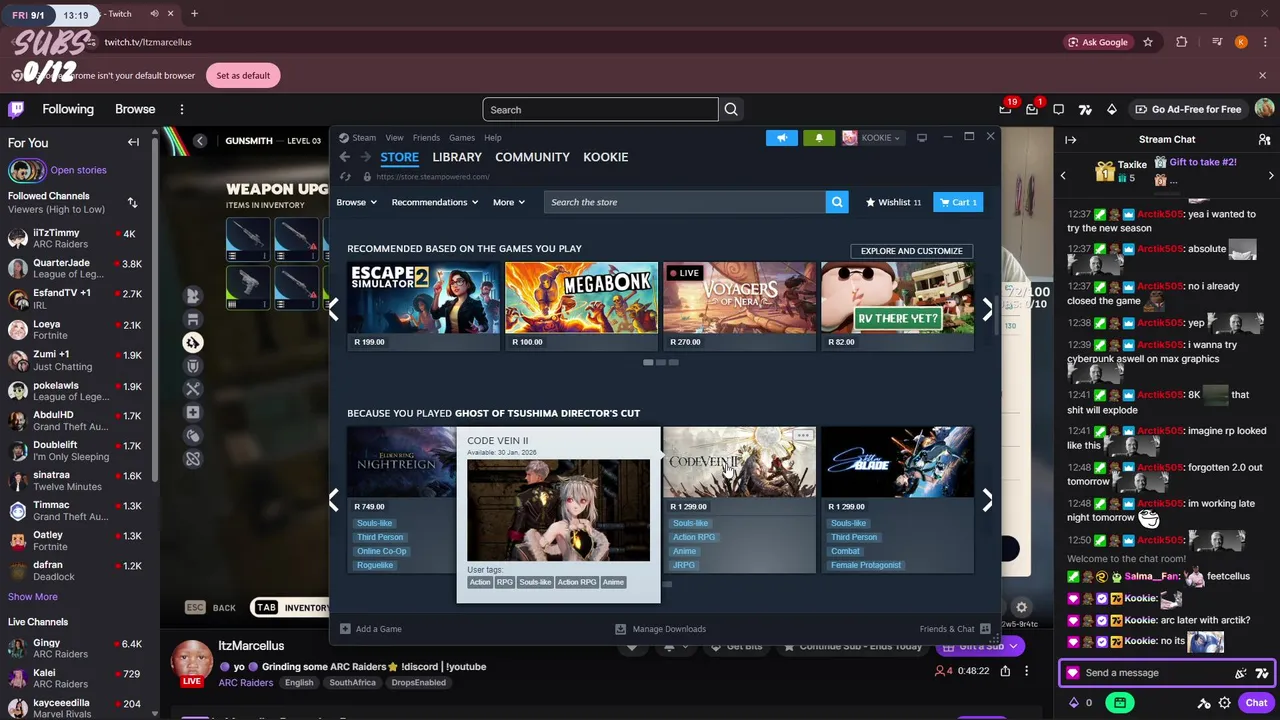Open Twitch user avatar menu
Viewport: 1280px width, 720px height.
point(1264,109)
